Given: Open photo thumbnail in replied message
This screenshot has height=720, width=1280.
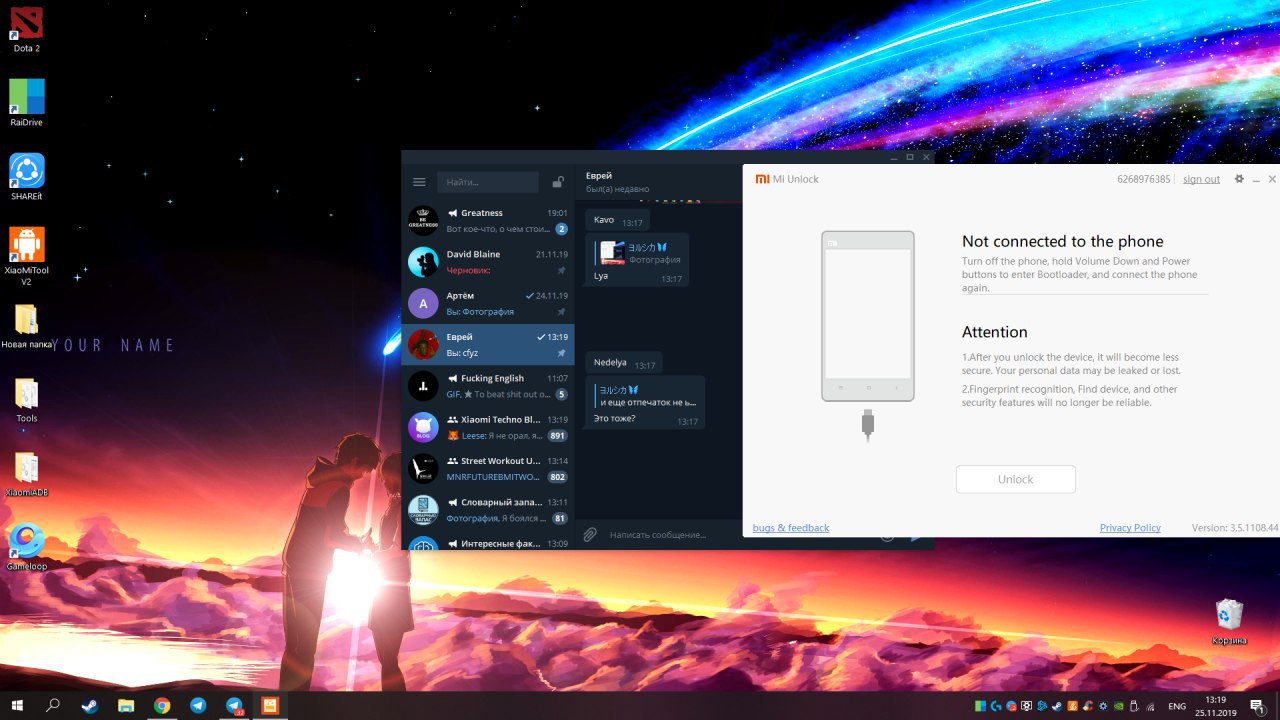Looking at the screenshot, I should [612, 253].
